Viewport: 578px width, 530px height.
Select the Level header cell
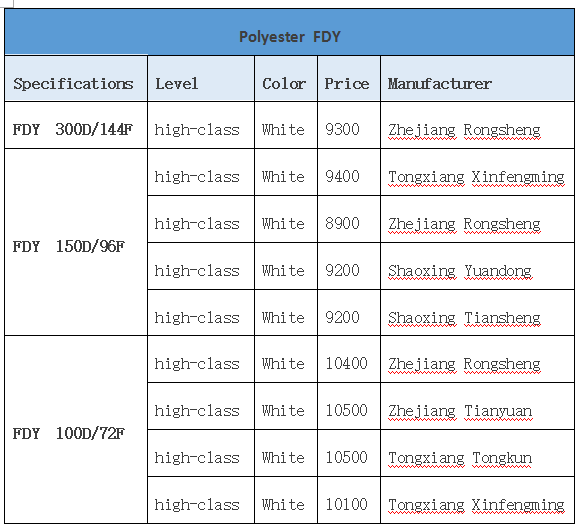pos(201,79)
